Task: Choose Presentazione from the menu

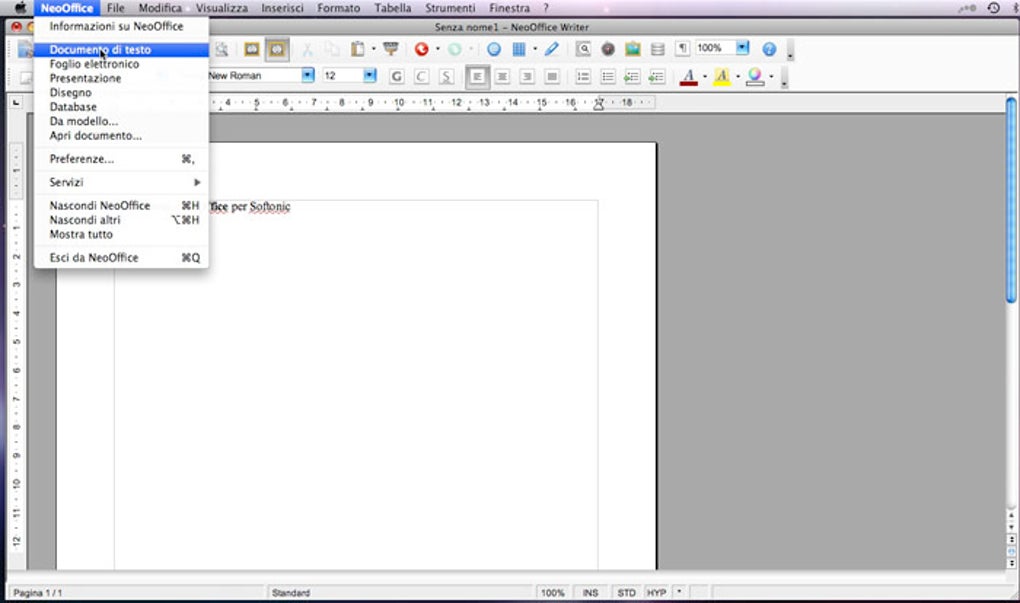Action: tap(122, 78)
